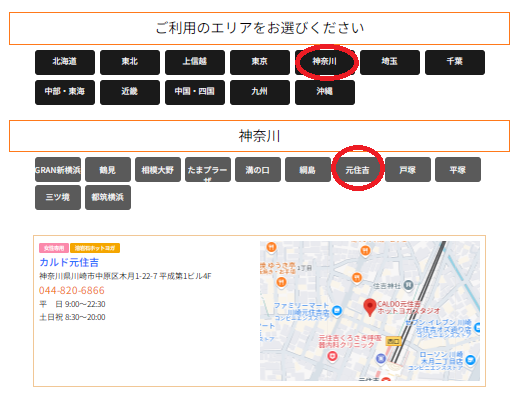Click the pink 女性専用 tag
Viewport: 519px width, 397px height.
coord(54,248)
